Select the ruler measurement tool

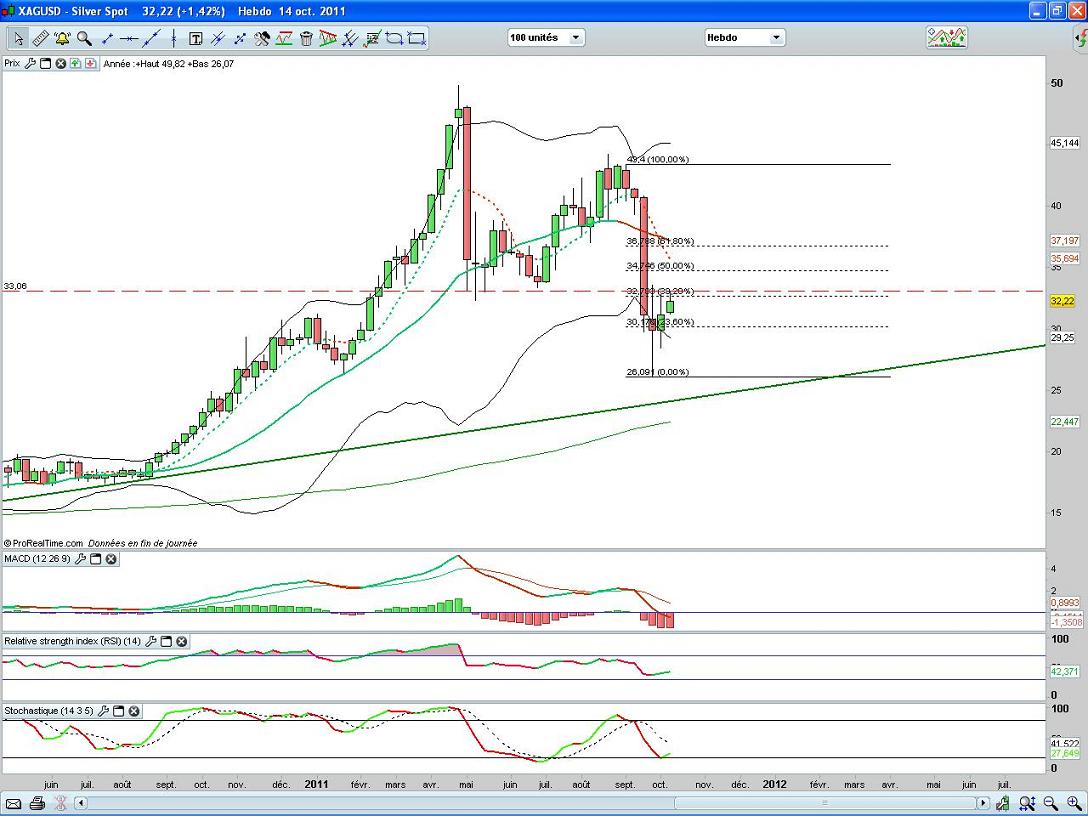tap(40, 39)
